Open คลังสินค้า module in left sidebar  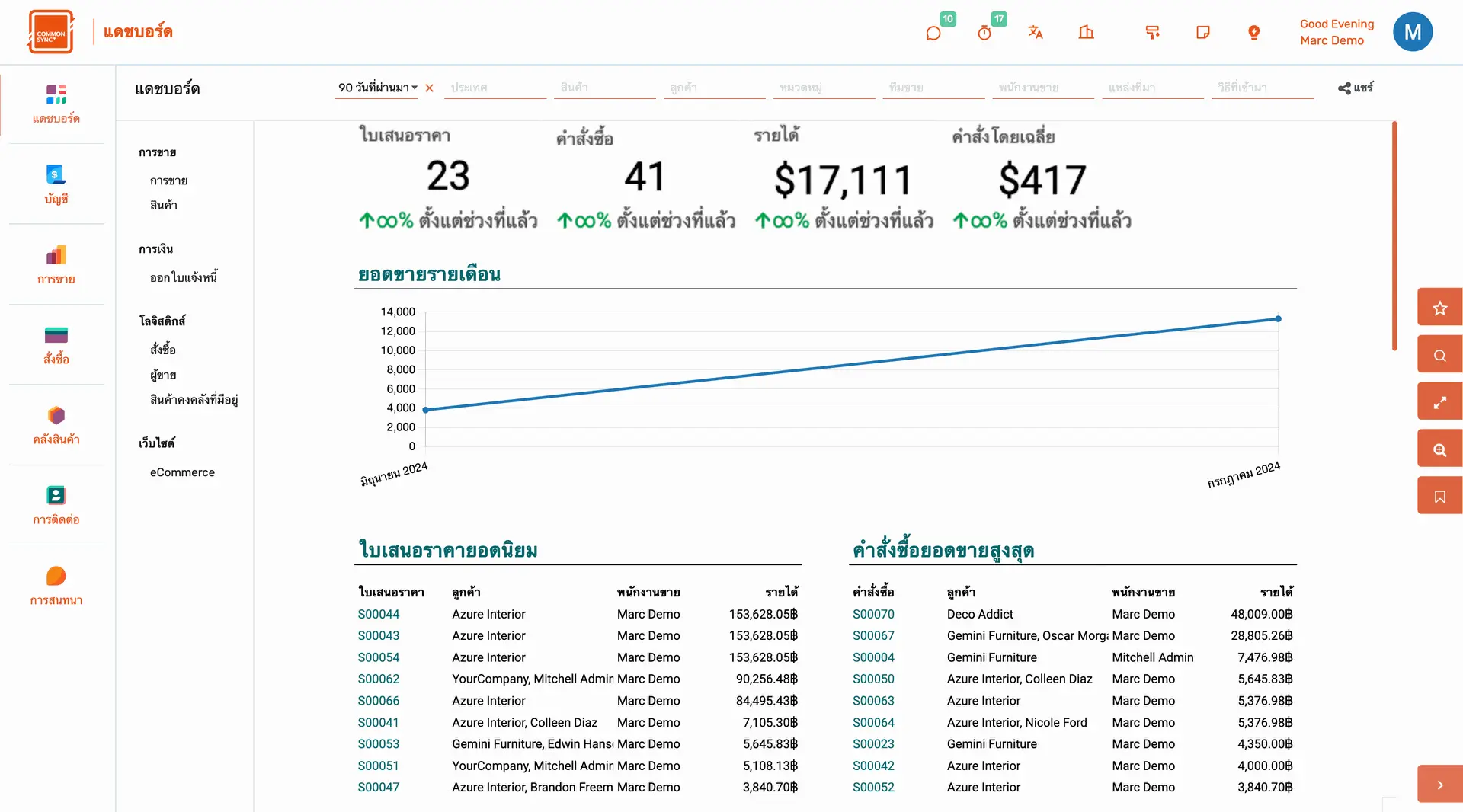point(56,425)
